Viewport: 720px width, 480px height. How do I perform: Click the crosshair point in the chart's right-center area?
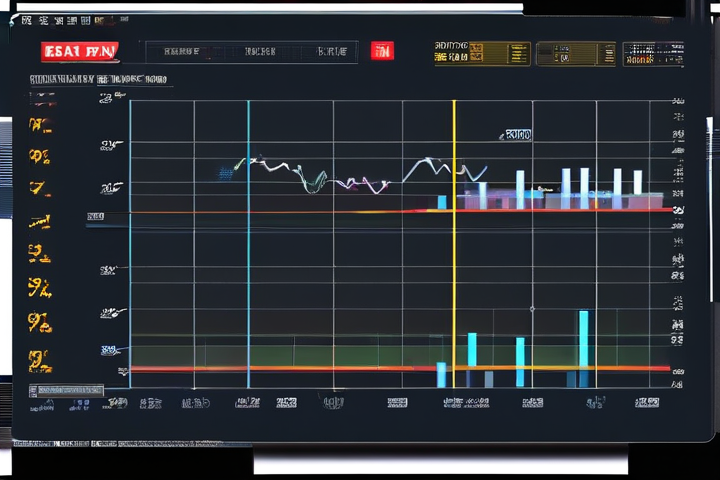tap(532, 309)
